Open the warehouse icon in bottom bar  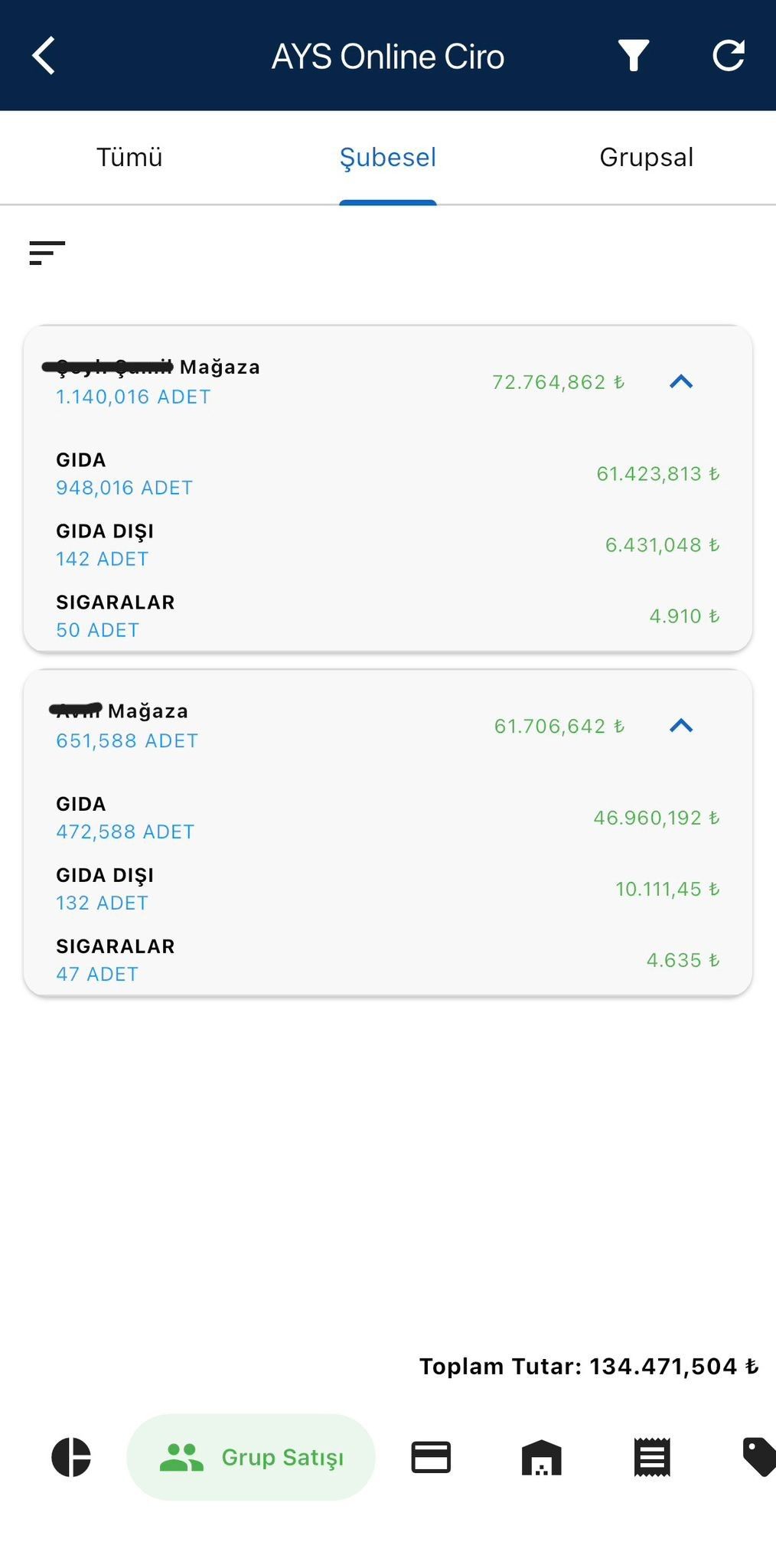pyautogui.click(x=541, y=1457)
